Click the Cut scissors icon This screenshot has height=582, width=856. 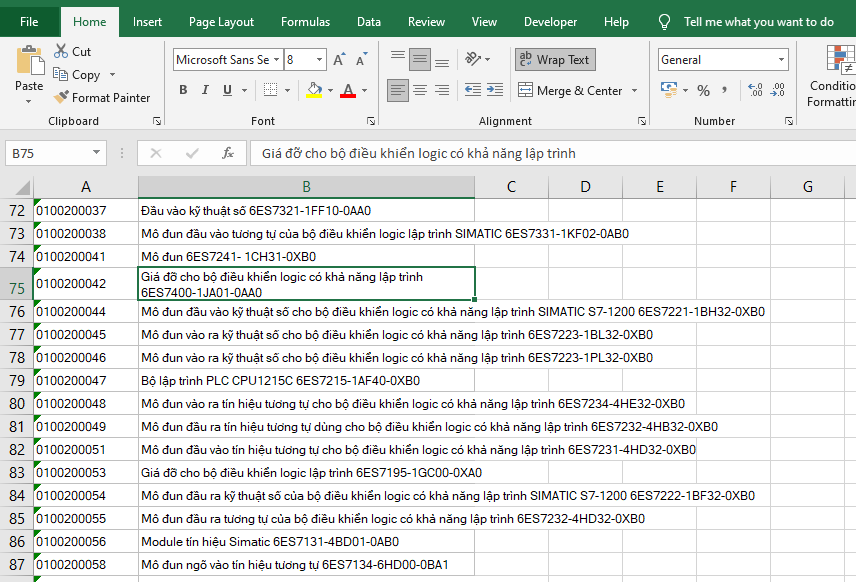[x=61, y=51]
